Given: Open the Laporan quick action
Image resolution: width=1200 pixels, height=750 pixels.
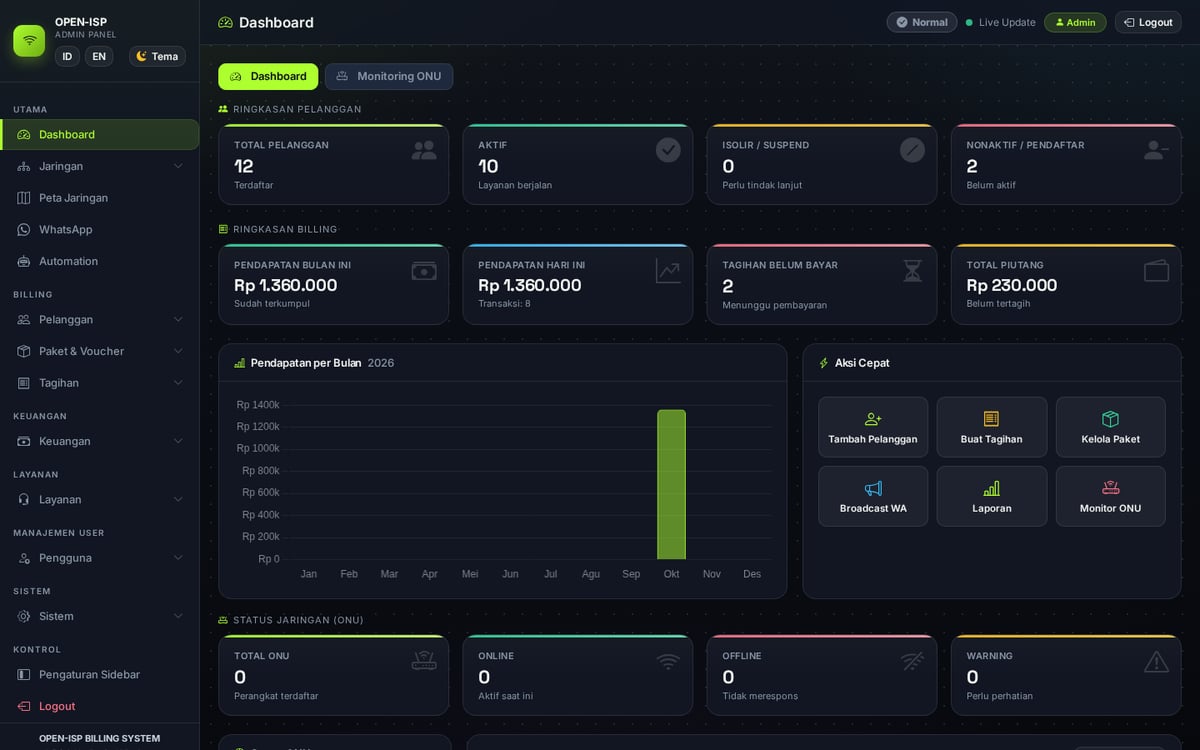Looking at the screenshot, I should tap(992, 496).
